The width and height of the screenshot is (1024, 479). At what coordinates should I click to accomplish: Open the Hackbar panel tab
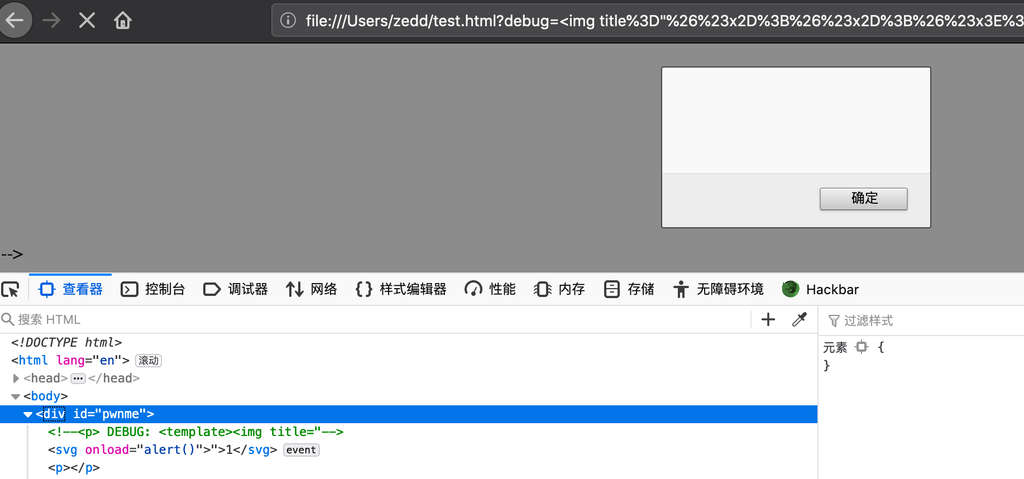pos(820,289)
